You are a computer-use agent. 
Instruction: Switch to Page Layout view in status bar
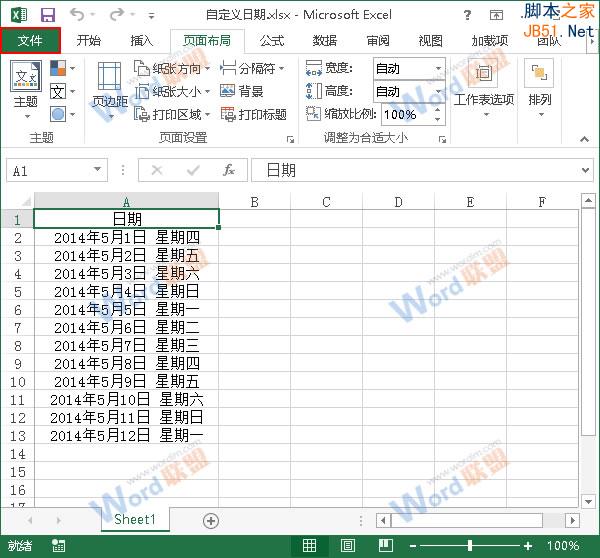347,546
